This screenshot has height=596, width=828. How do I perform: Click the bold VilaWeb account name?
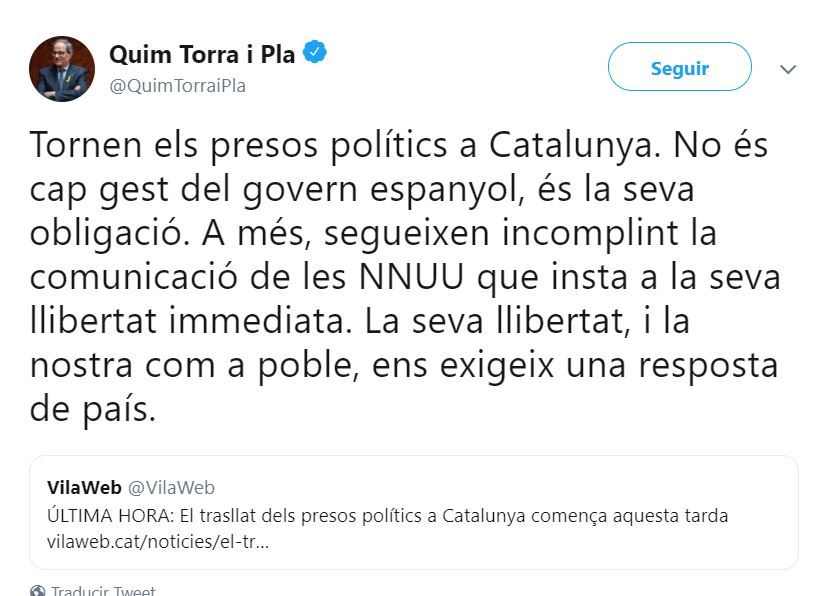84,488
